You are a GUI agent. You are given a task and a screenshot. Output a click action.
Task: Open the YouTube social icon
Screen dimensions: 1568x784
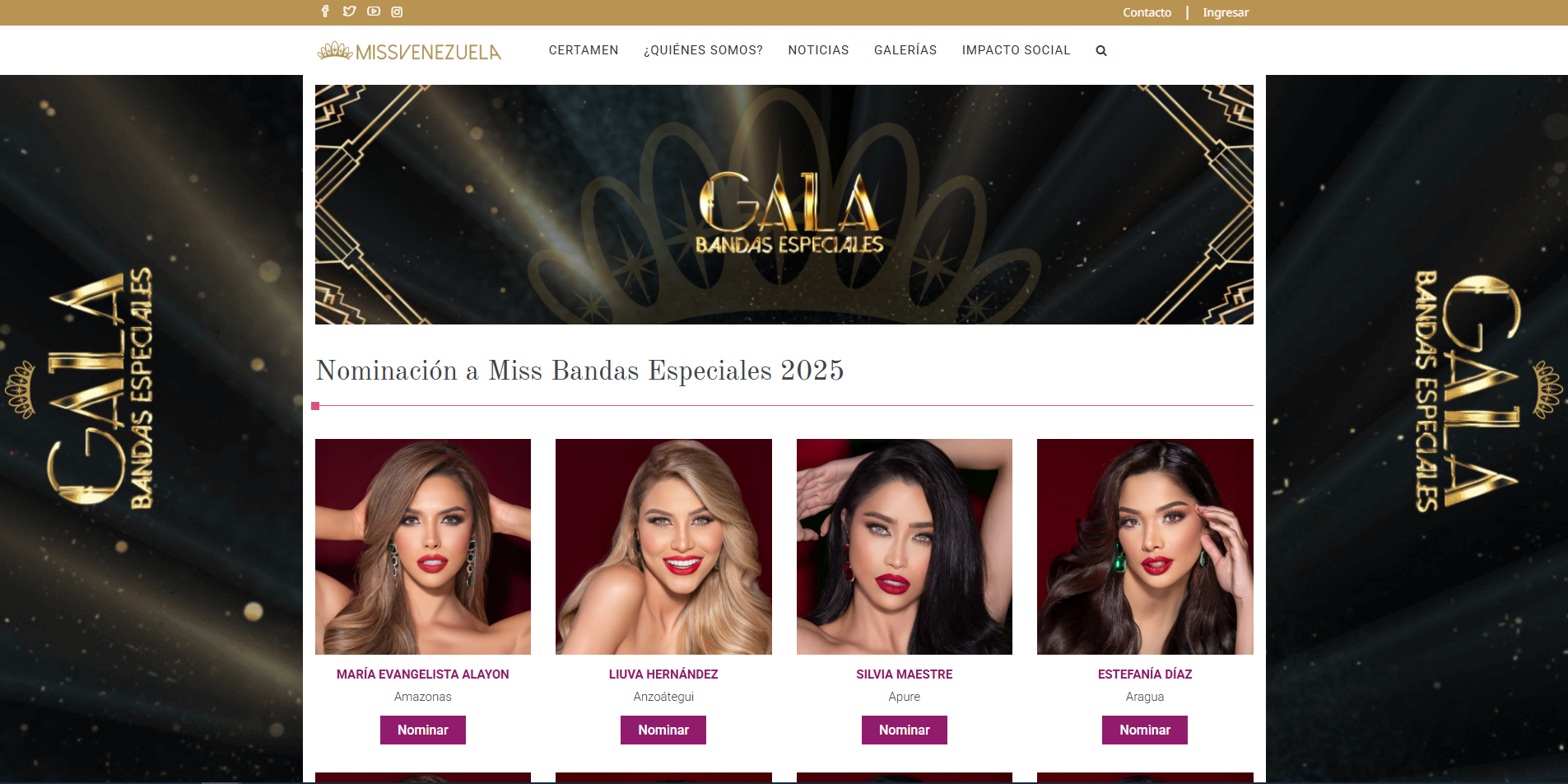(x=374, y=12)
